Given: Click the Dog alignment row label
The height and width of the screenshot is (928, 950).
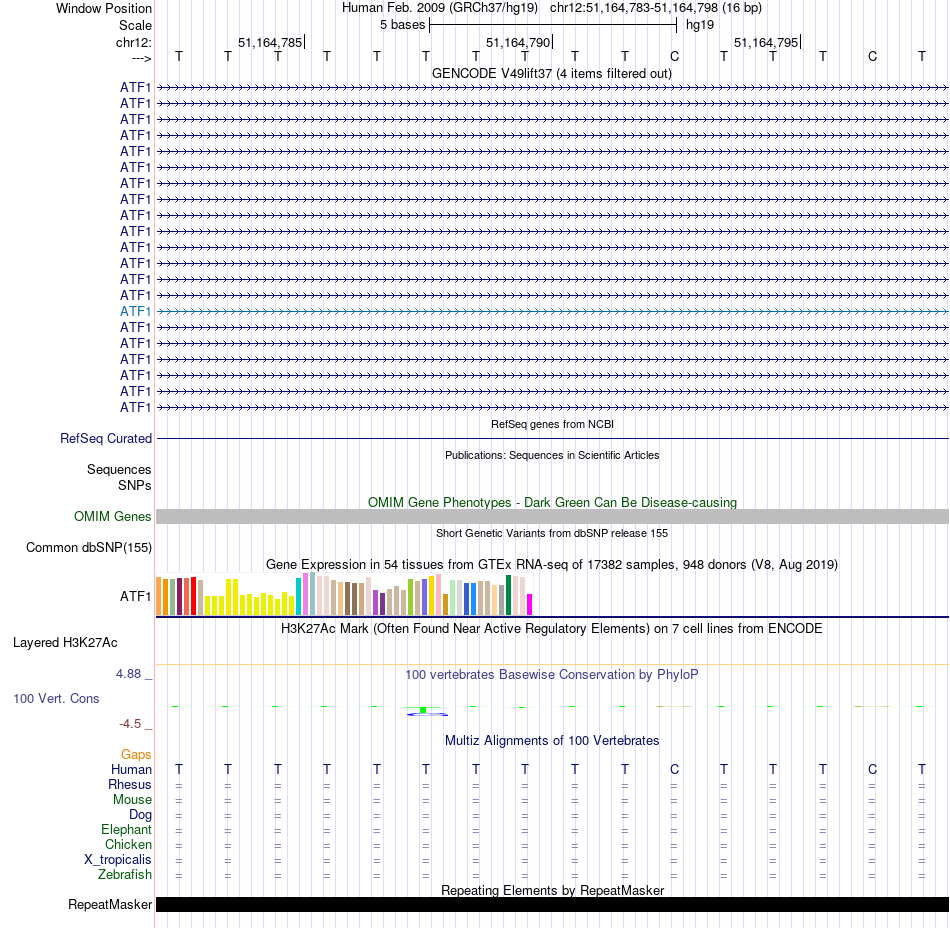Looking at the screenshot, I should tap(140, 815).
